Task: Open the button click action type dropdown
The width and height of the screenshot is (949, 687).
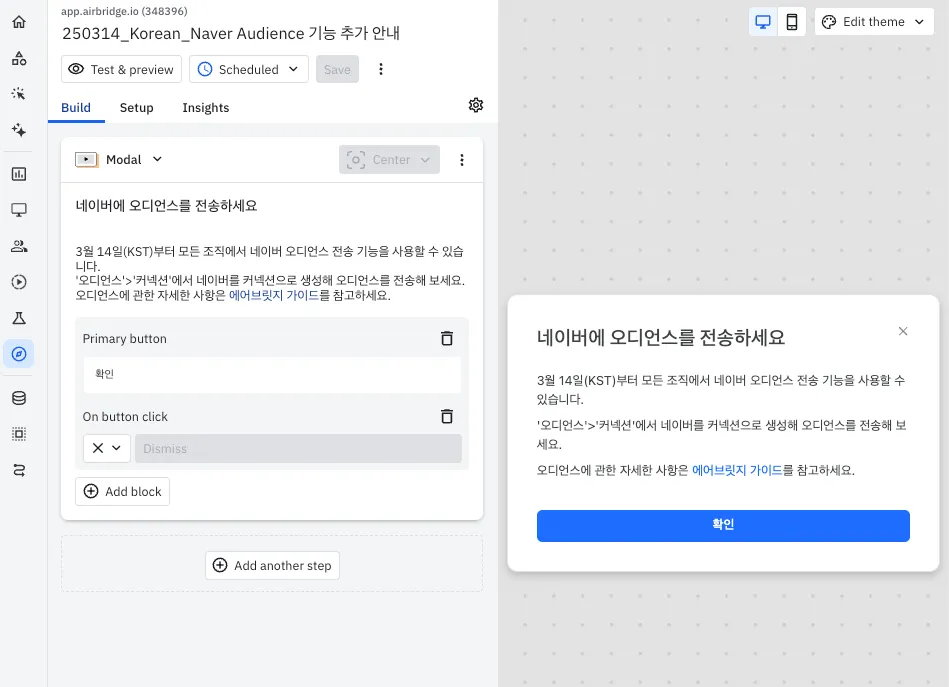Action: click(107, 449)
